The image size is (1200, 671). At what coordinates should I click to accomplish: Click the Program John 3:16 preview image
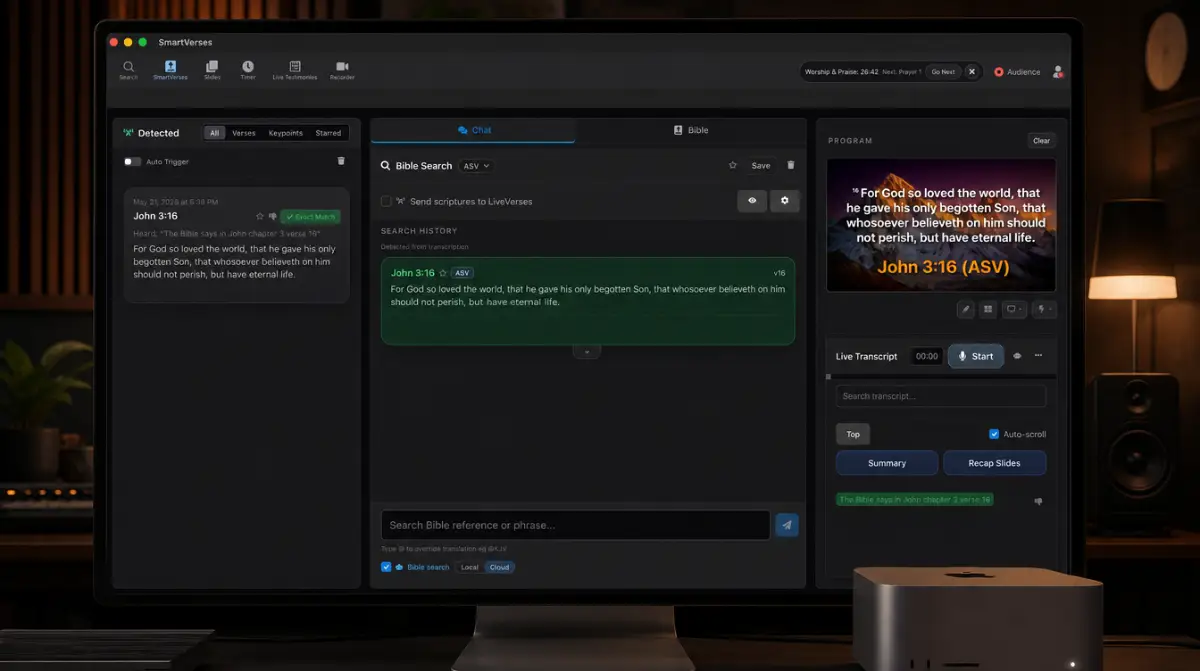pos(941,225)
